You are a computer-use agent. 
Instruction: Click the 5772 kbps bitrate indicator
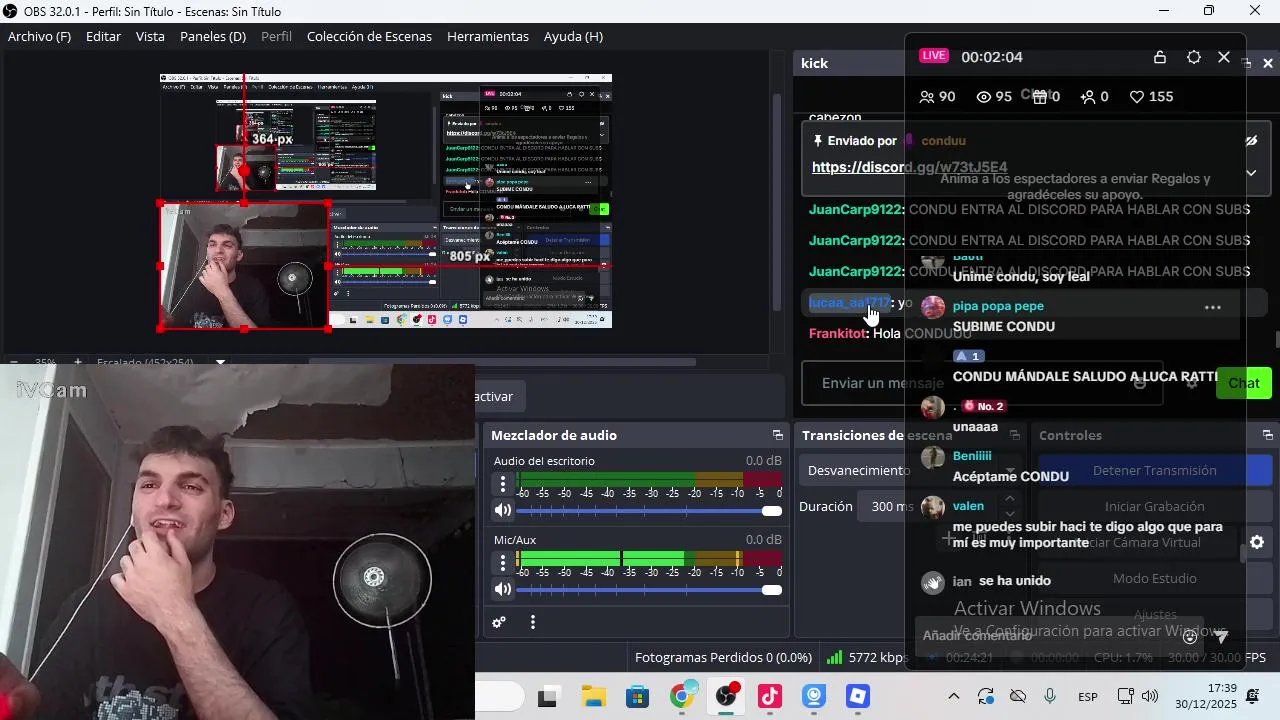click(x=866, y=658)
